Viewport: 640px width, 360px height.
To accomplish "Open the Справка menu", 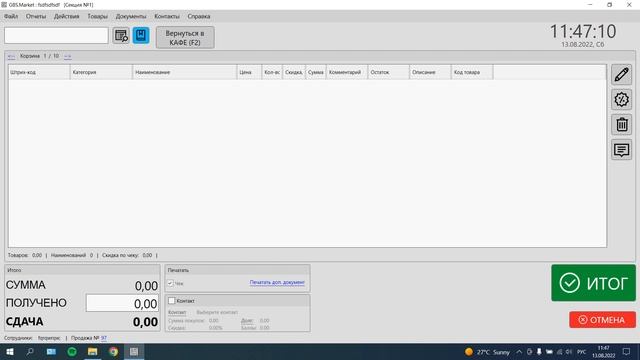I will click(199, 16).
